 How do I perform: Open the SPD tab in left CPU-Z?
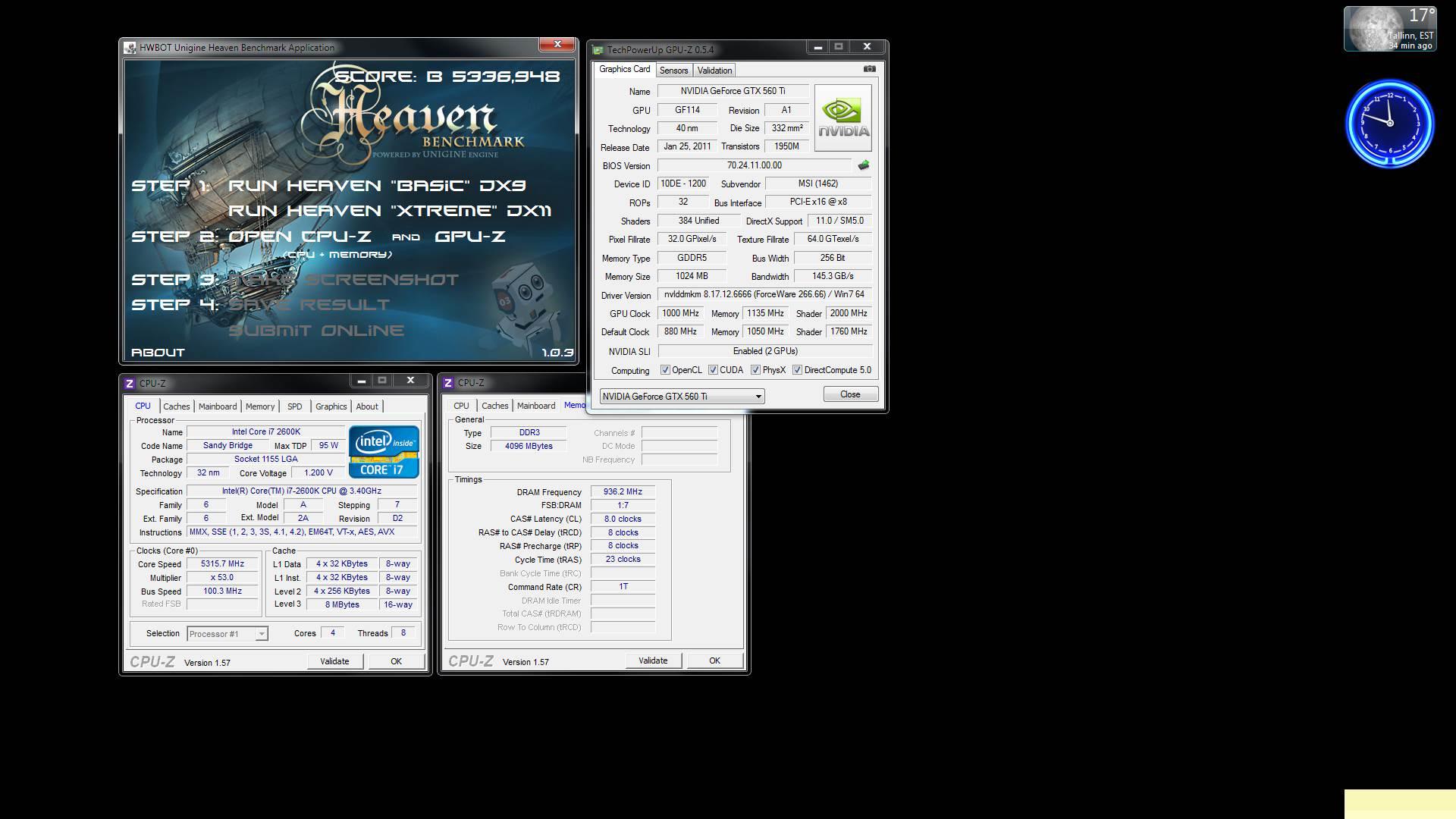pyautogui.click(x=295, y=406)
